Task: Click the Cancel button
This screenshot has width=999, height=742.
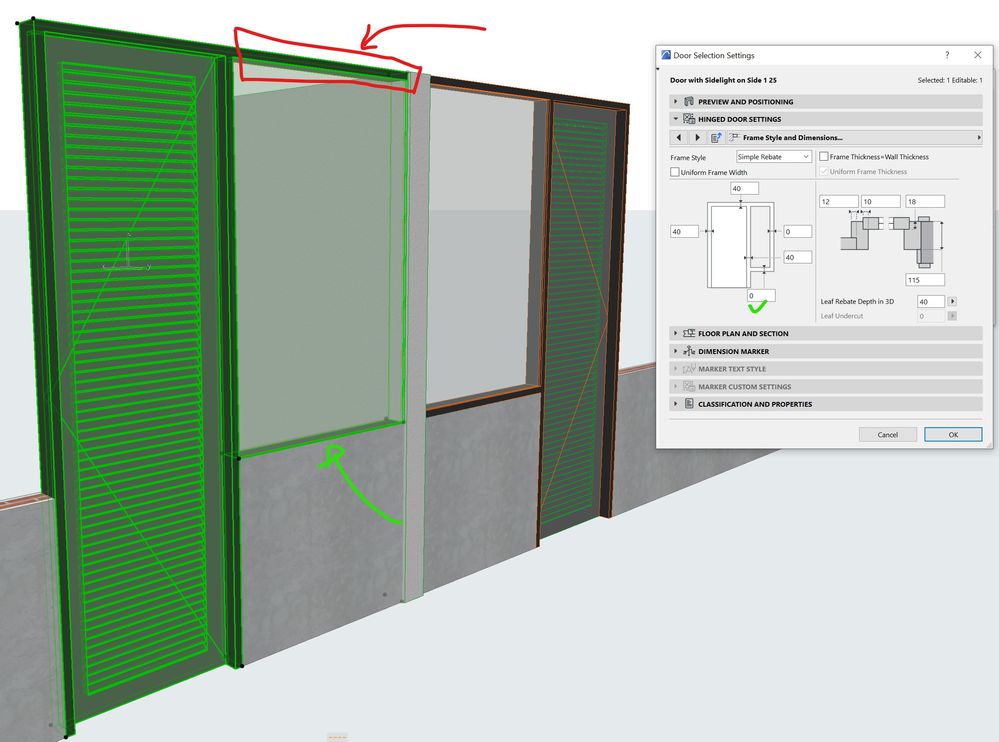Action: pyautogui.click(x=888, y=434)
